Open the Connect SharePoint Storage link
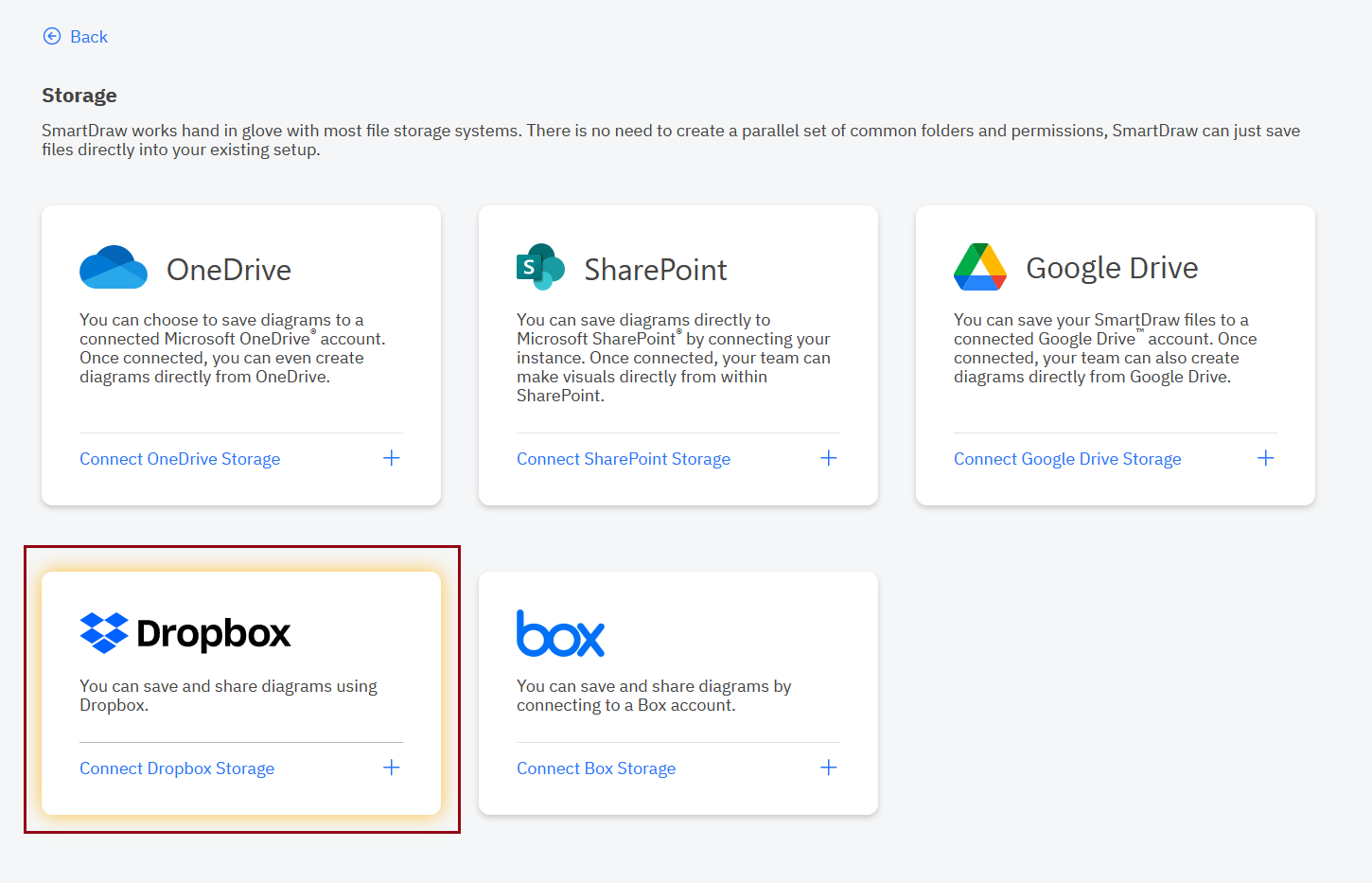 623,458
